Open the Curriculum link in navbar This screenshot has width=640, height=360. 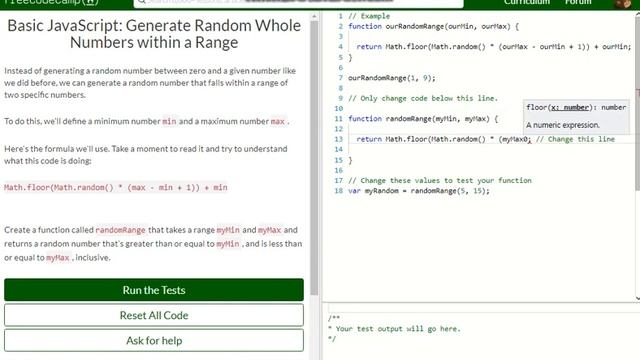527,2
